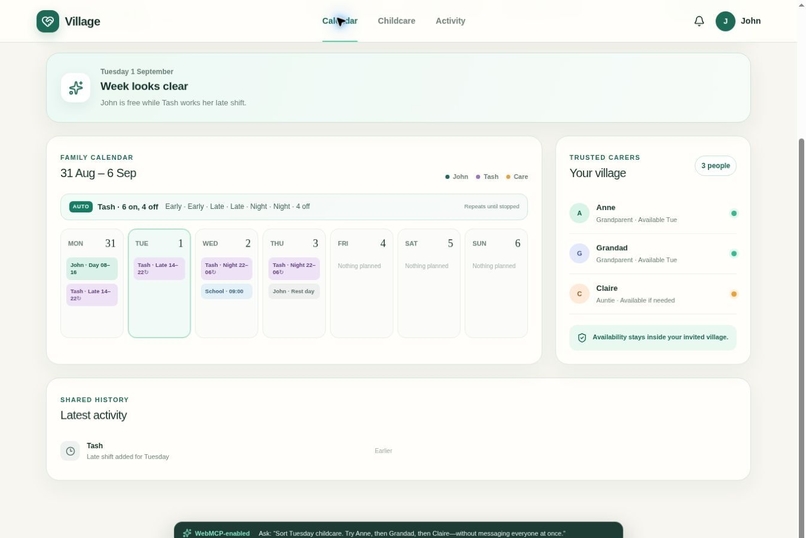Screen dimensions: 806x538
Task: Open Tash Night 22–06 event on Wednesday
Action: (227, 269)
